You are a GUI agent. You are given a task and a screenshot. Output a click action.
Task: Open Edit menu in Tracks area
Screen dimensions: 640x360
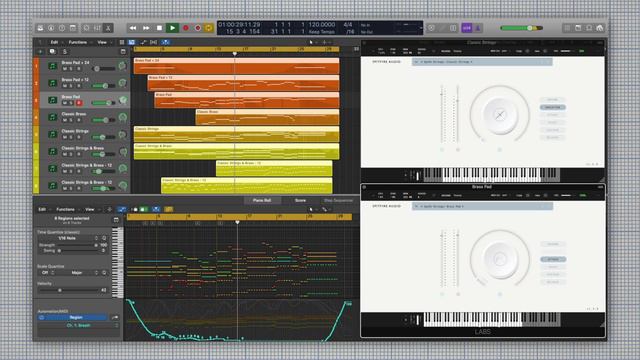54,42
